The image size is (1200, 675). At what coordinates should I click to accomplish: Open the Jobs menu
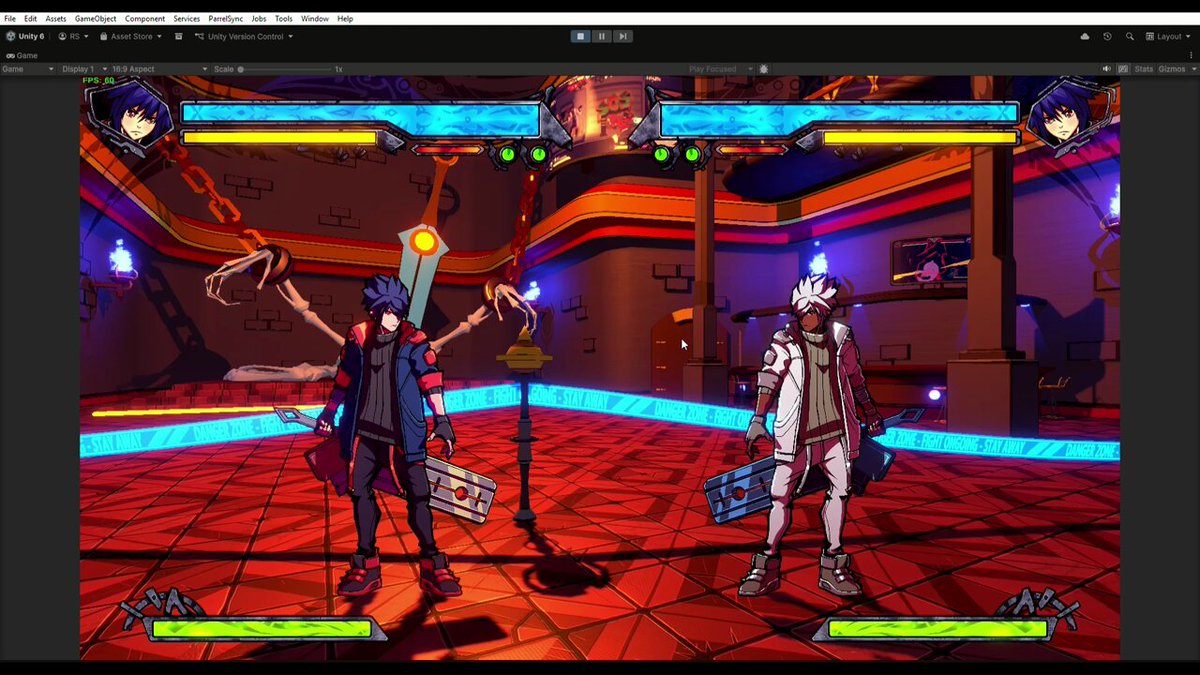coord(259,19)
